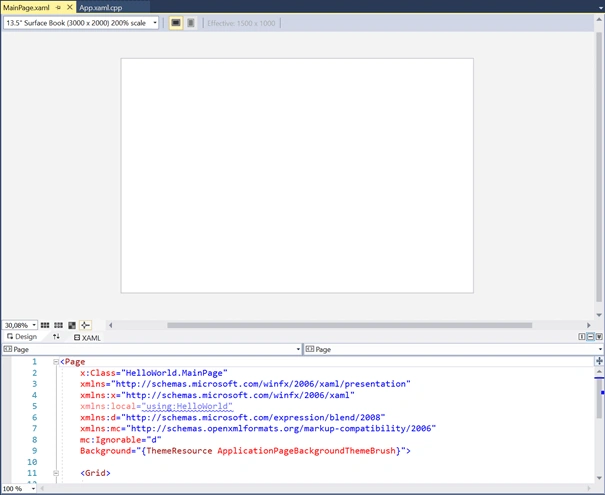The image size is (605, 495).
Task: Collapse the Page element outline in code
Action: 56,362
